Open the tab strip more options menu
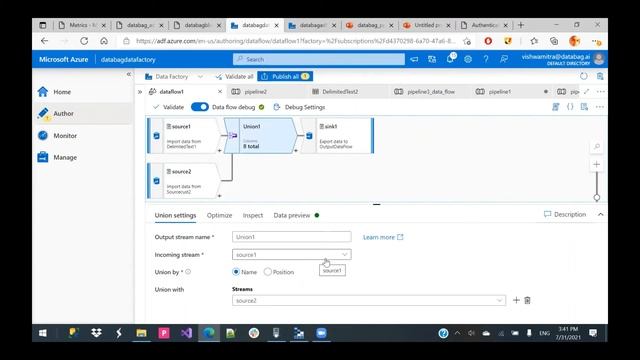This screenshot has width=640, height=360. click(600, 91)
